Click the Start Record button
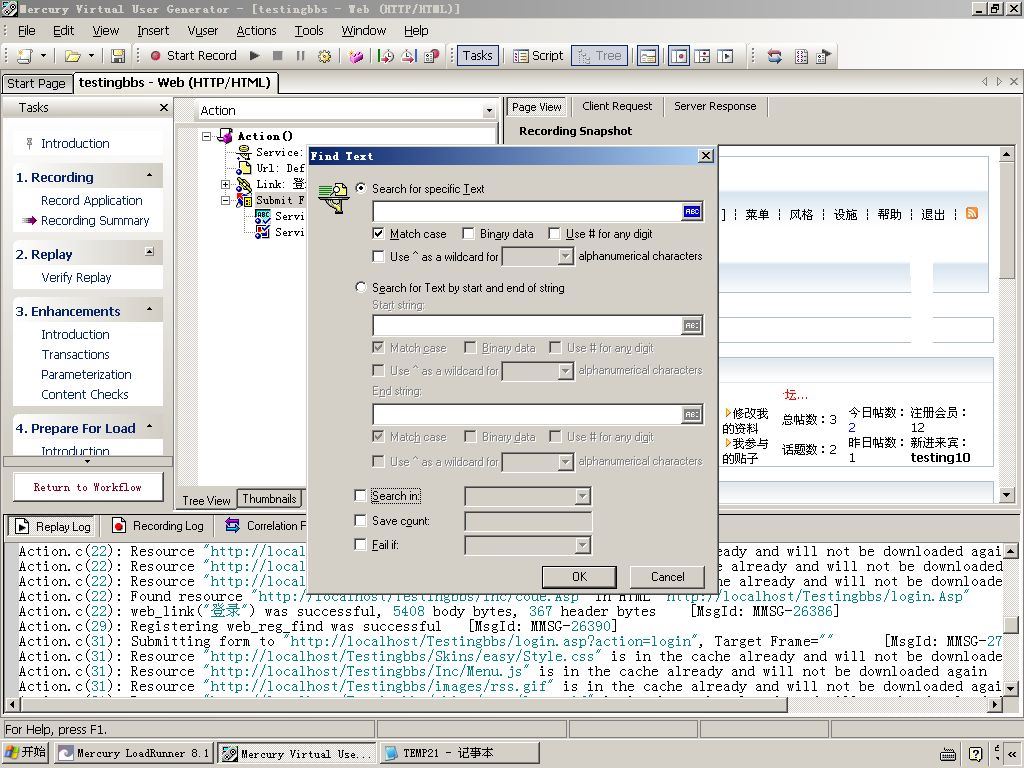The width and height of the screenshot is (1024, 768). pyautogui.click(x=193, y=56)
